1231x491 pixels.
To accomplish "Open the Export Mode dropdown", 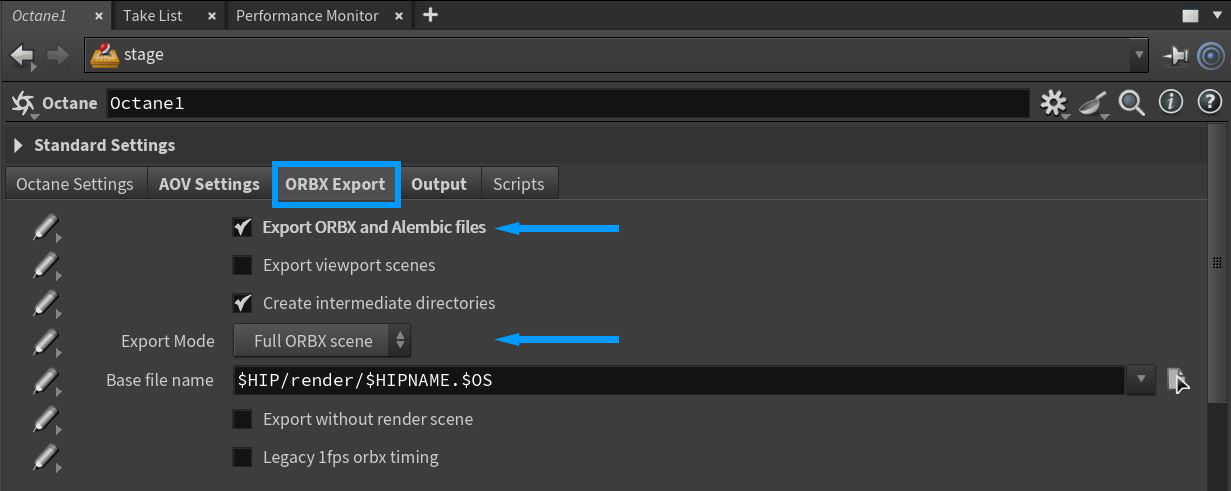I will click(322, 341).
